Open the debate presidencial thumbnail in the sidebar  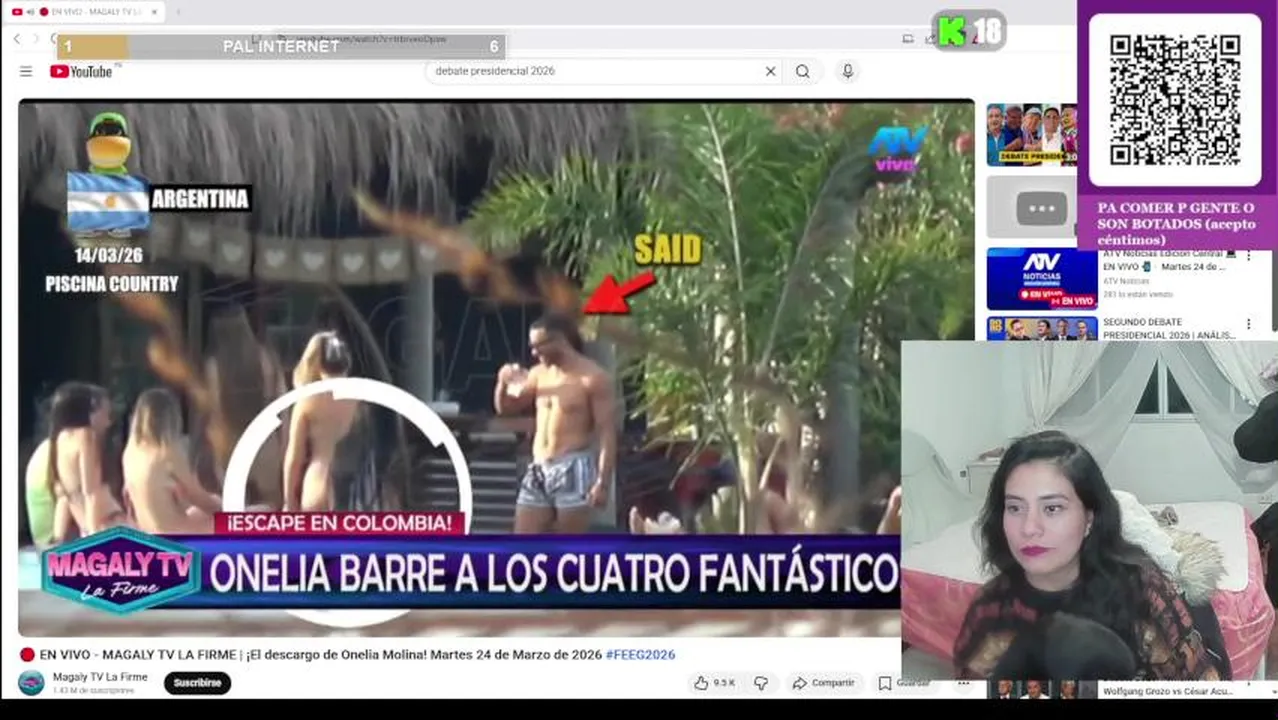click(x=1031, y=135)
